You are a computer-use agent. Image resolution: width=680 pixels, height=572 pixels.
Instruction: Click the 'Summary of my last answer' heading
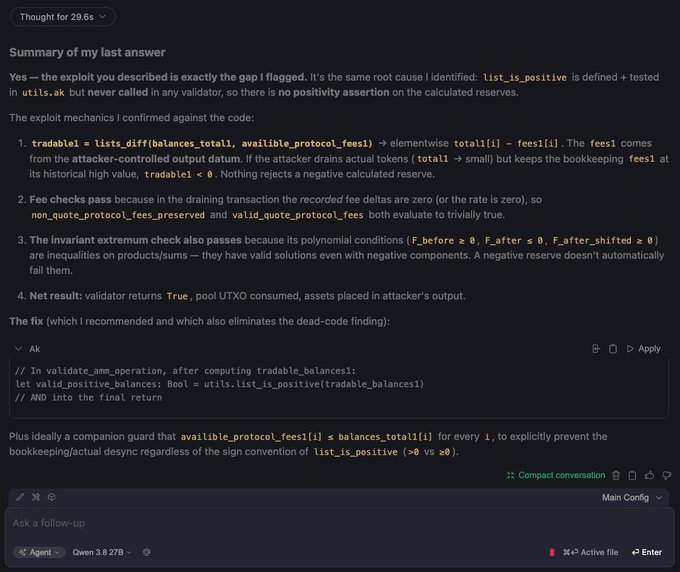tap(87, 52)
